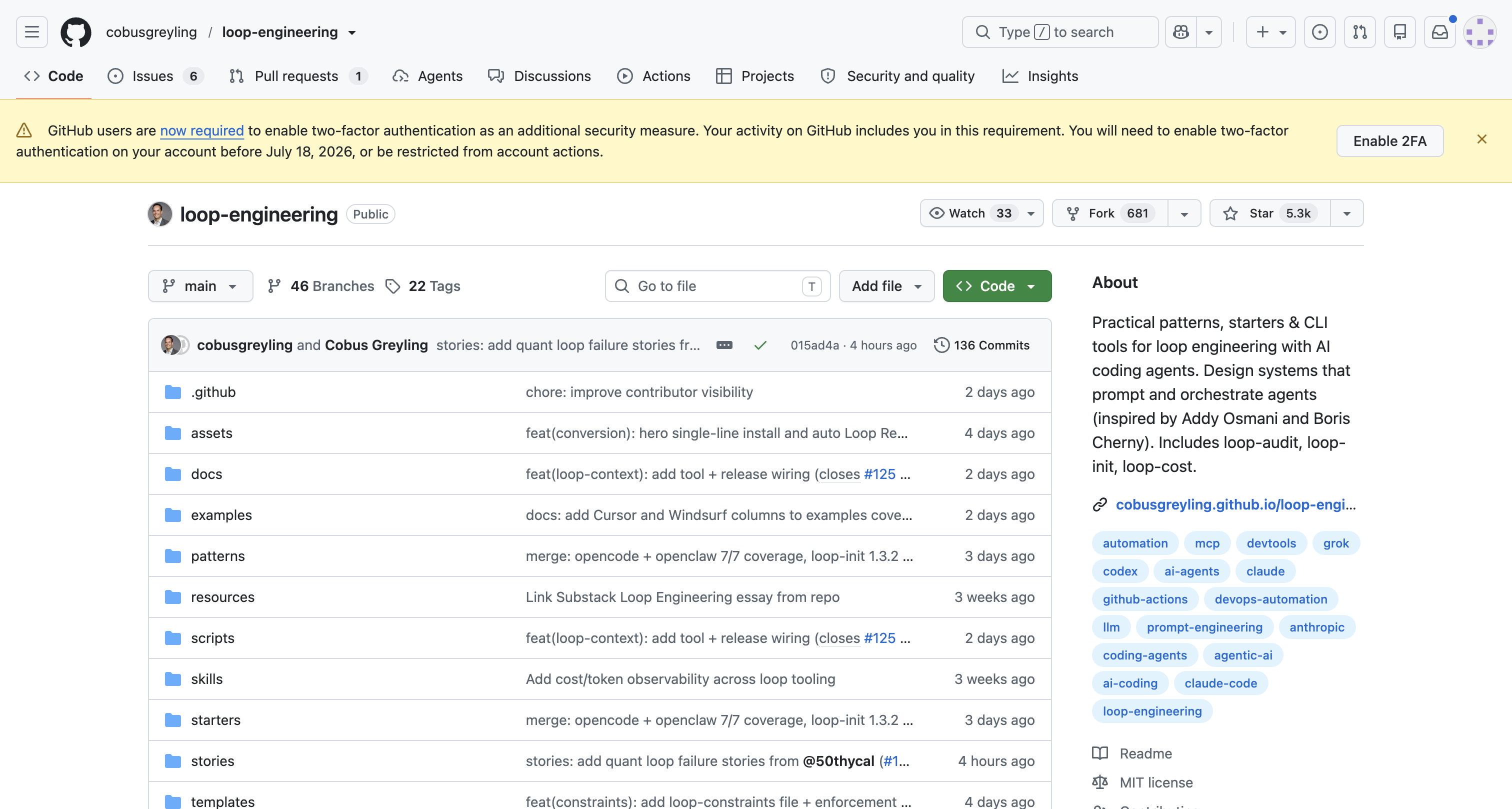The image size is (1512, 809).
Task: Open the assets folder icon
Action: tap(172, 432)
